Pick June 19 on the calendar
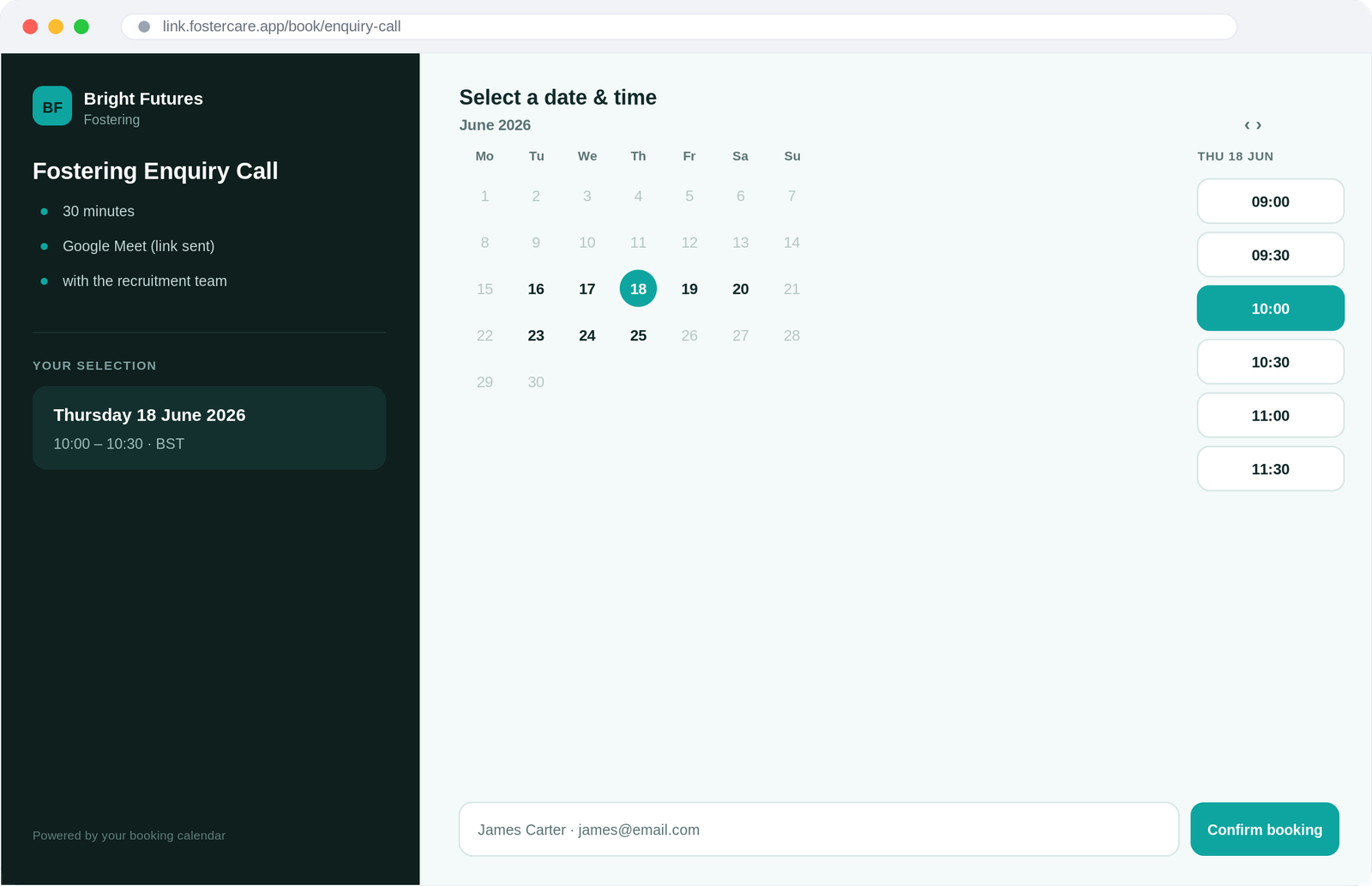Image resolution: width=1372 pixels, height=886 pixels. pos(689,289)
